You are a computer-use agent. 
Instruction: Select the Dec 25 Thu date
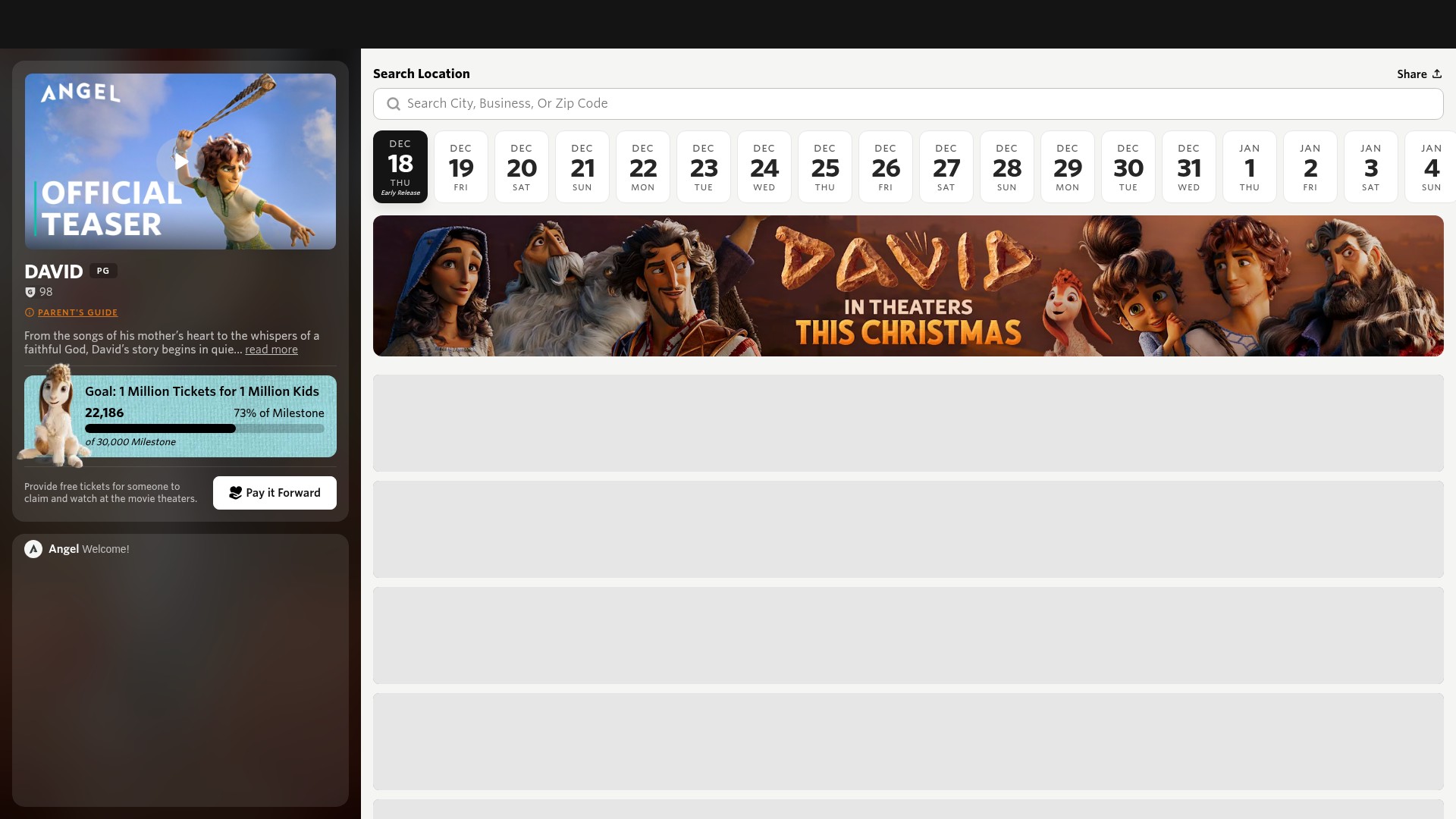pyautogui.click(x=825, y=167)
